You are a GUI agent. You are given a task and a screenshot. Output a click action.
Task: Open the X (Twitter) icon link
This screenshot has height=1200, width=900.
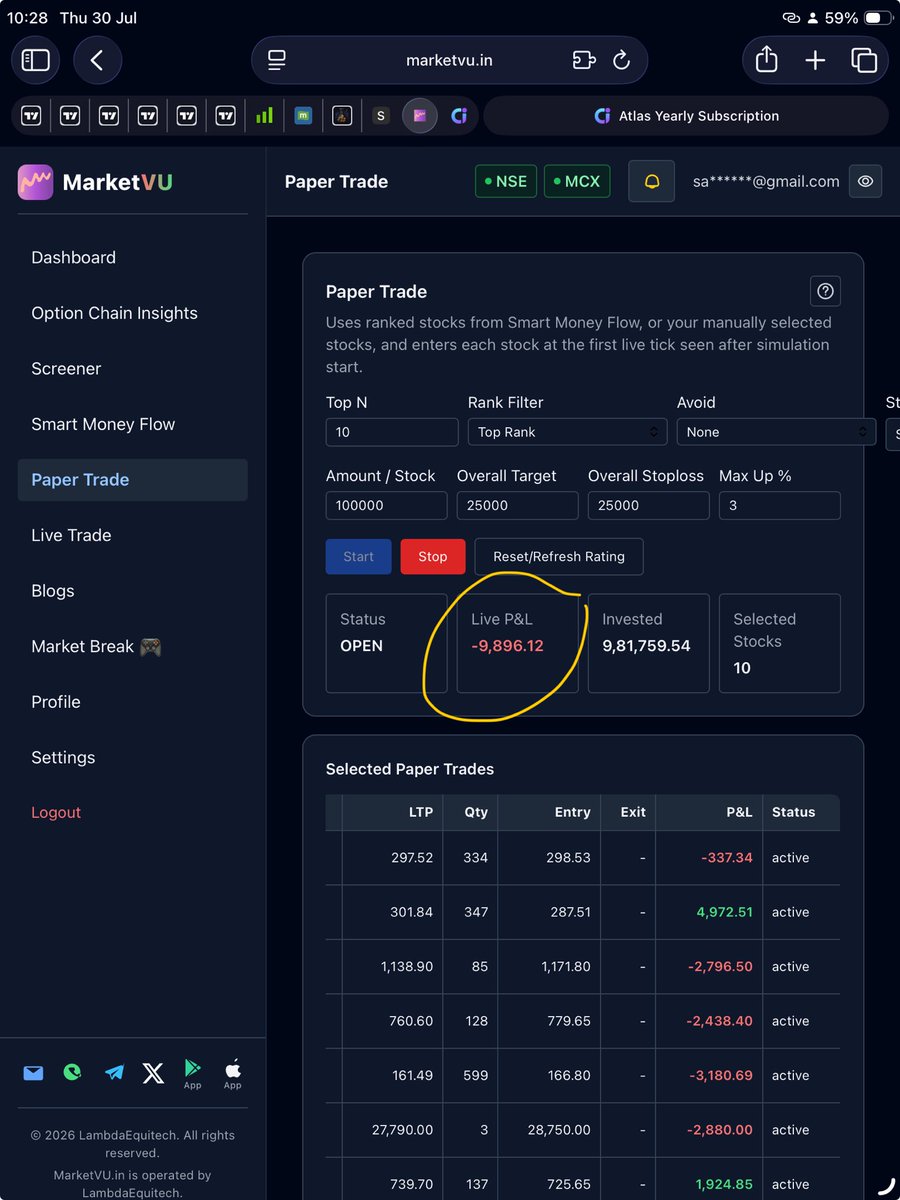[x=153, y=1073]
